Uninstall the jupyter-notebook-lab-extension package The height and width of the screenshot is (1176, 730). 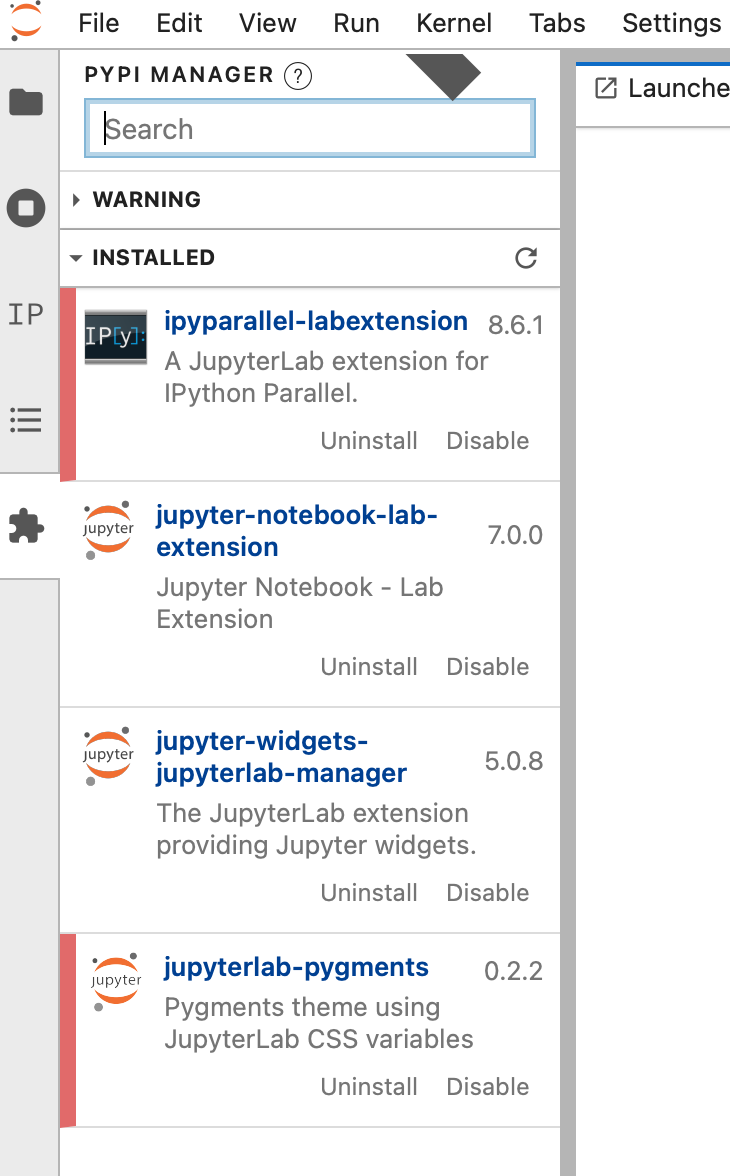pos(369,666)
